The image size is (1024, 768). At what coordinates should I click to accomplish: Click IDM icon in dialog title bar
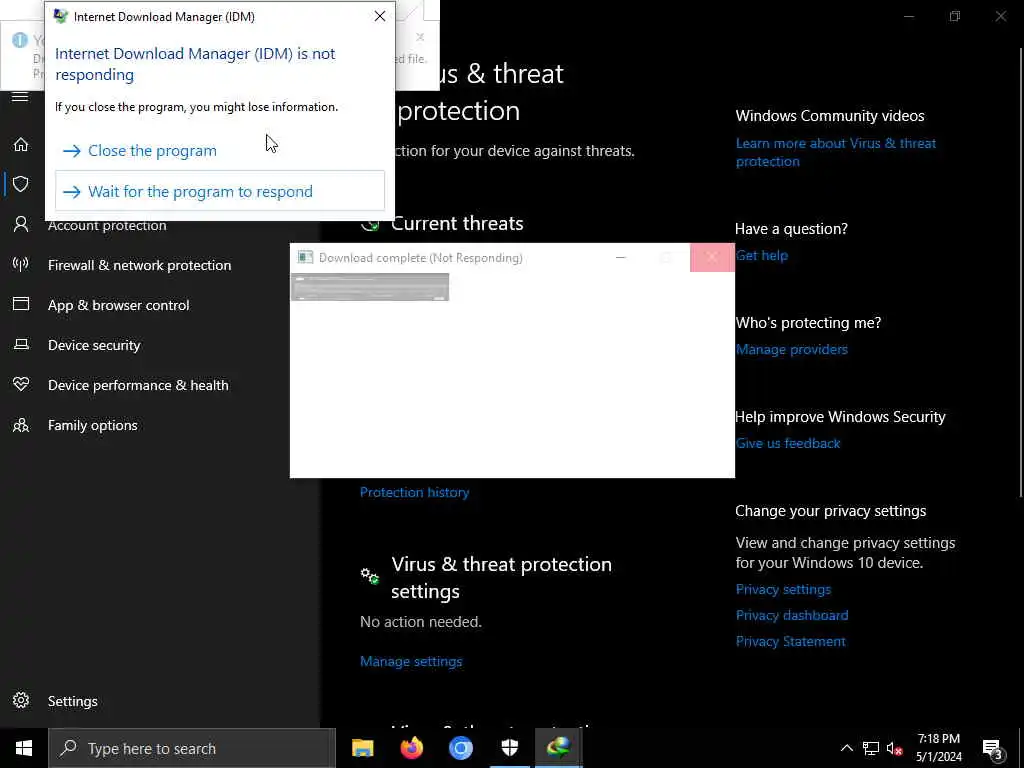[61, 16]
